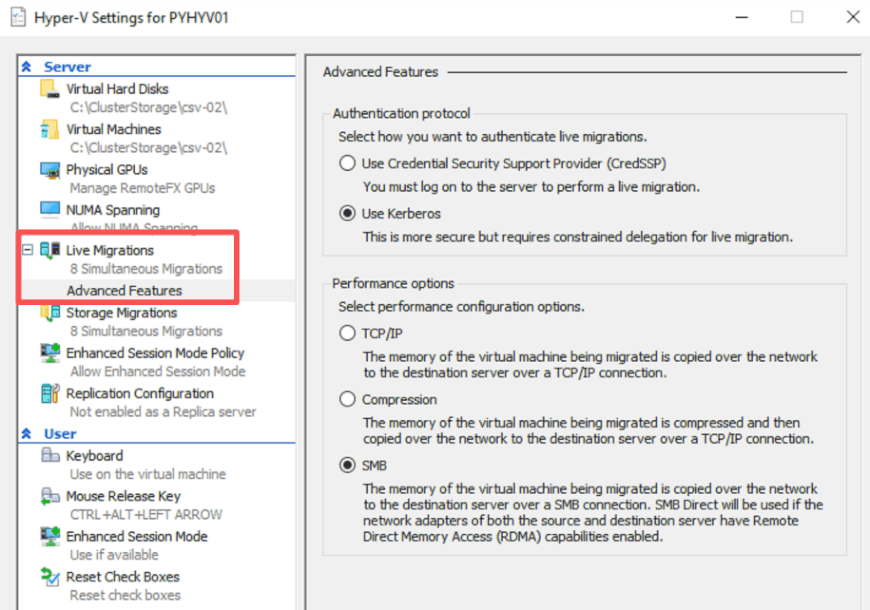Click 'Use on the virtual machine' subtext
This screenshot has height=610, width=870.
click(148, 474)
